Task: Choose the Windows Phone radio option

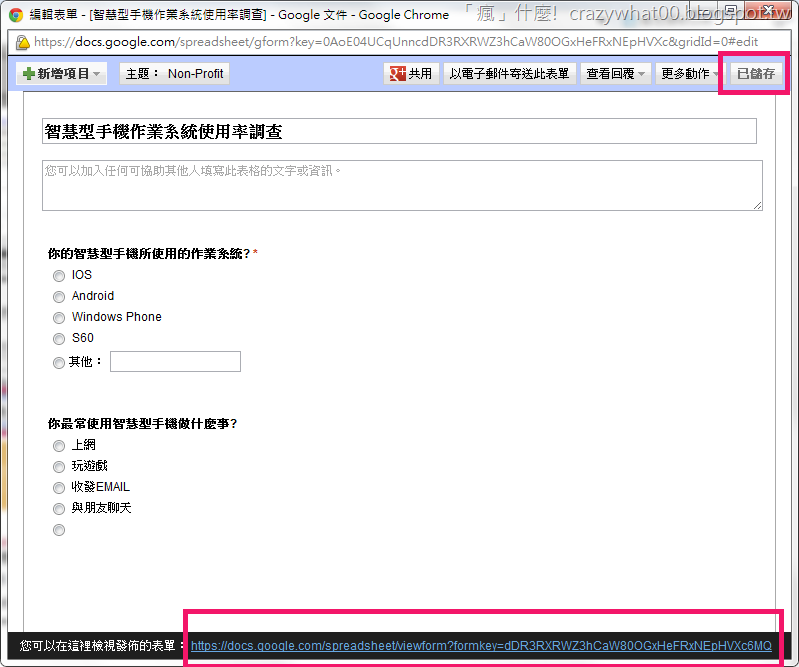Action: pyautogui.click(x=59, y=317)
